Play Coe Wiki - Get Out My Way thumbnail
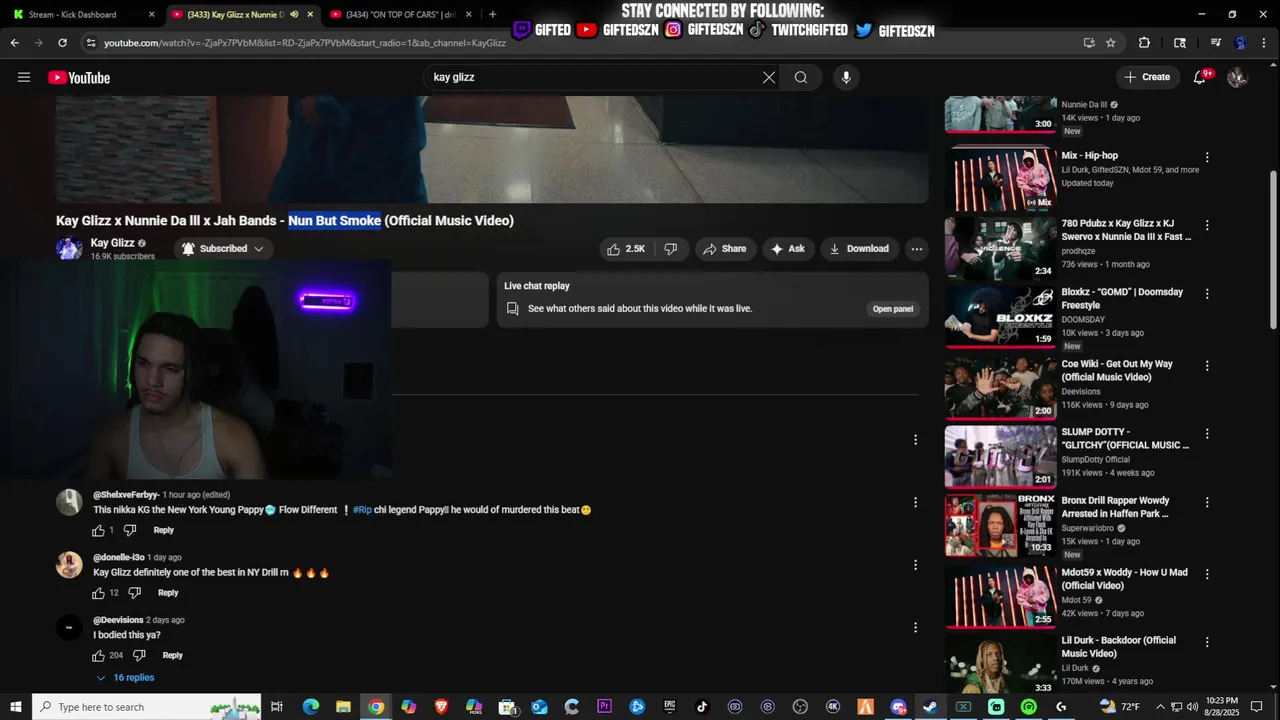Viewport: 1280px width, 720px height. tap(1001, 388)
